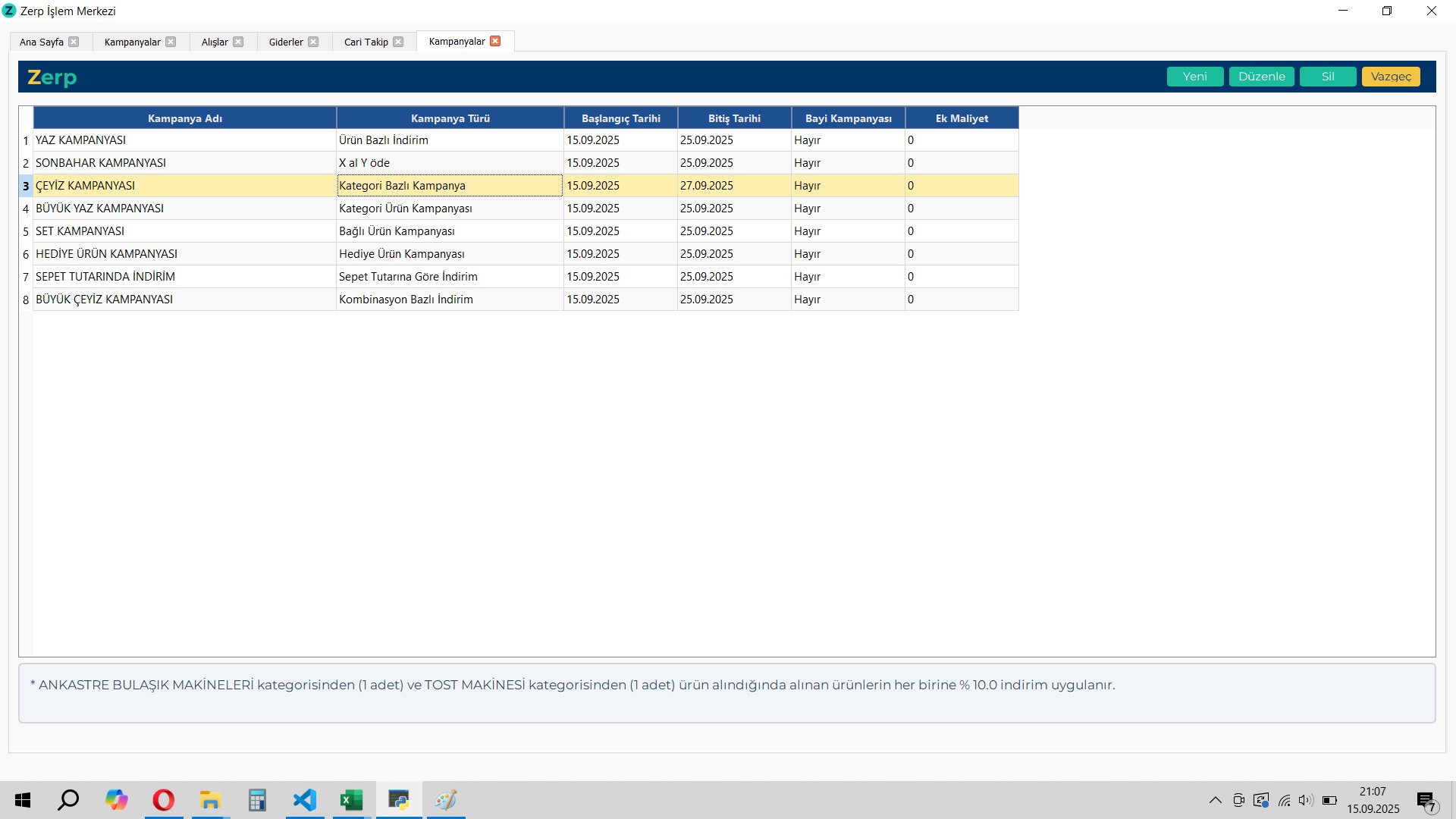Open Windows Search magnifier icon
The width and height of the screenshot is (1456, 819).
(x=69, y=800)
